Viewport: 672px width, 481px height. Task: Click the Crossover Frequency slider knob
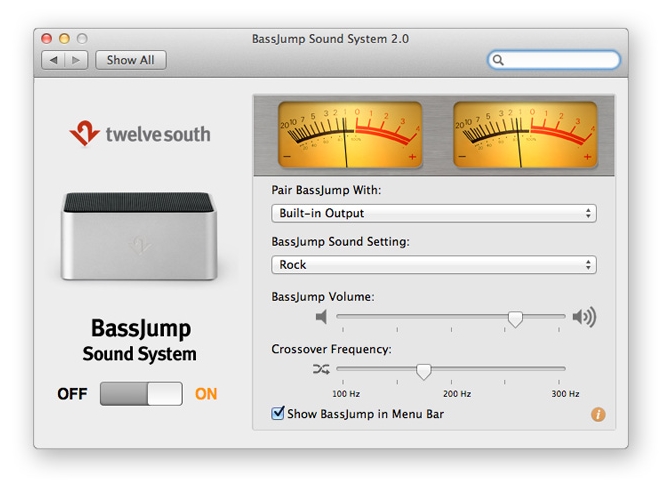423,371
